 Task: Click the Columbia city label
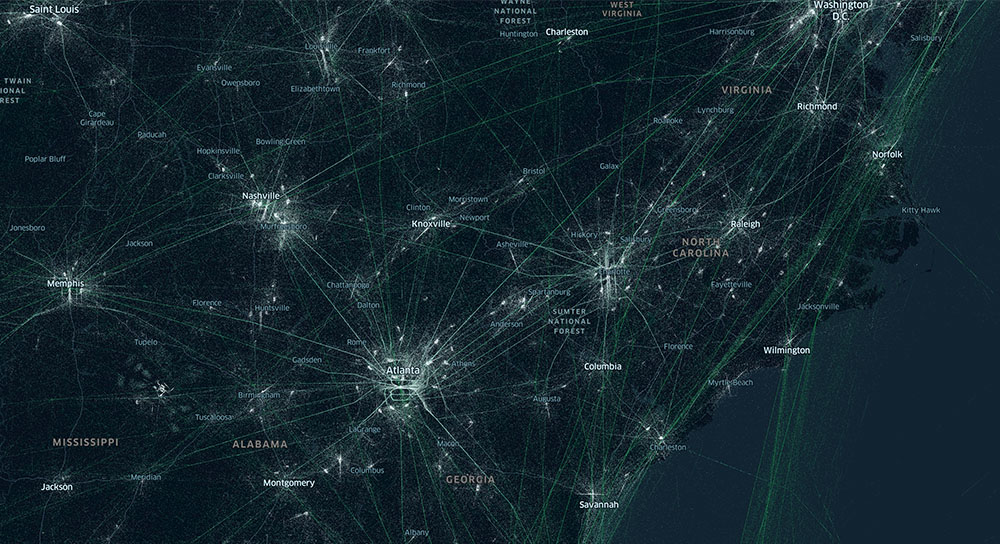coord(603,366)
